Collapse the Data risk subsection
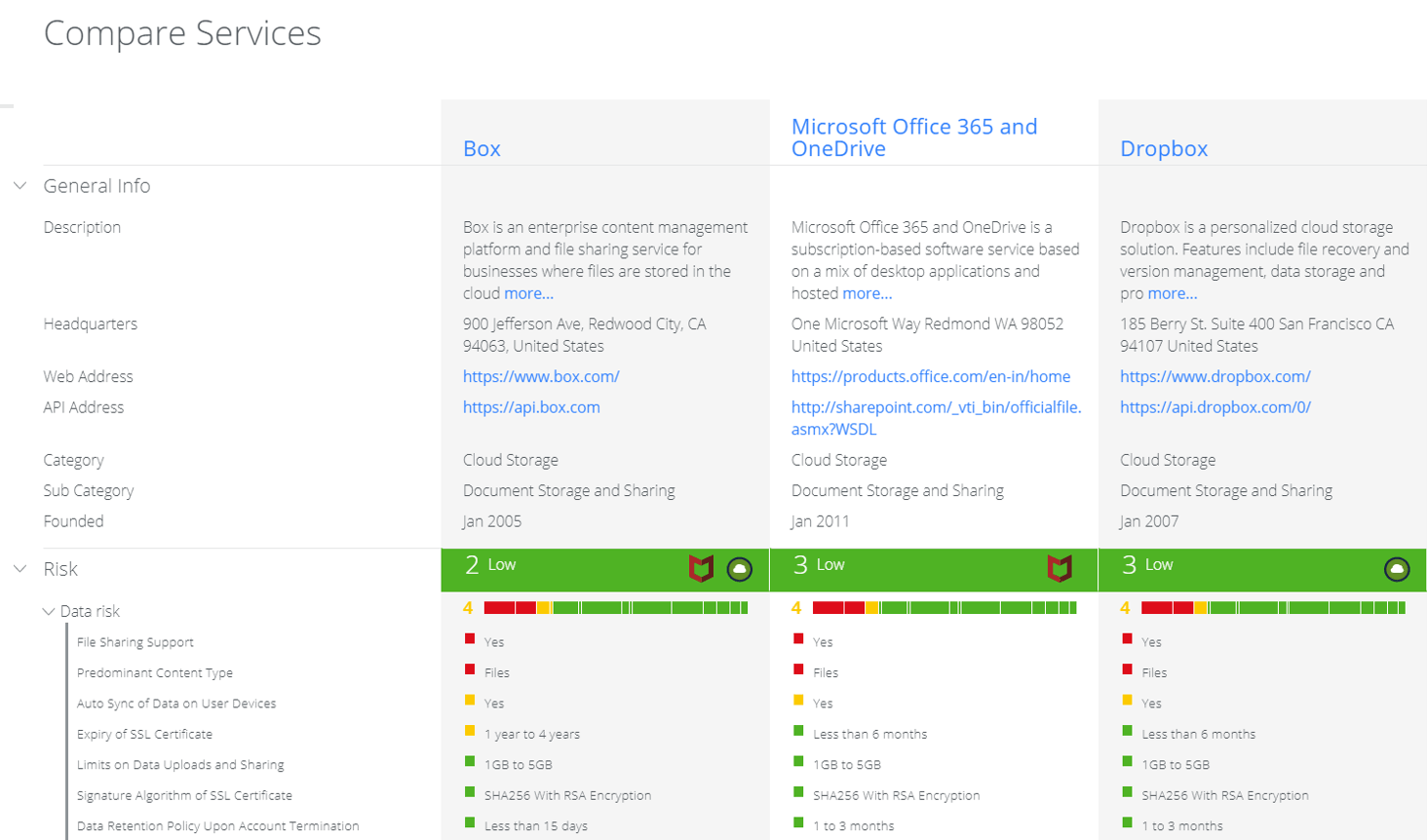 (x=49, y=611)
